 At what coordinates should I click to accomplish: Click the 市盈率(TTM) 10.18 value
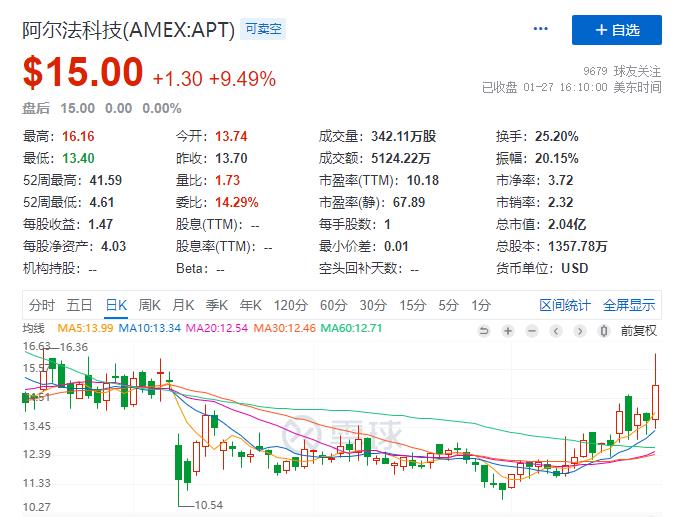[x=423, y=180]
